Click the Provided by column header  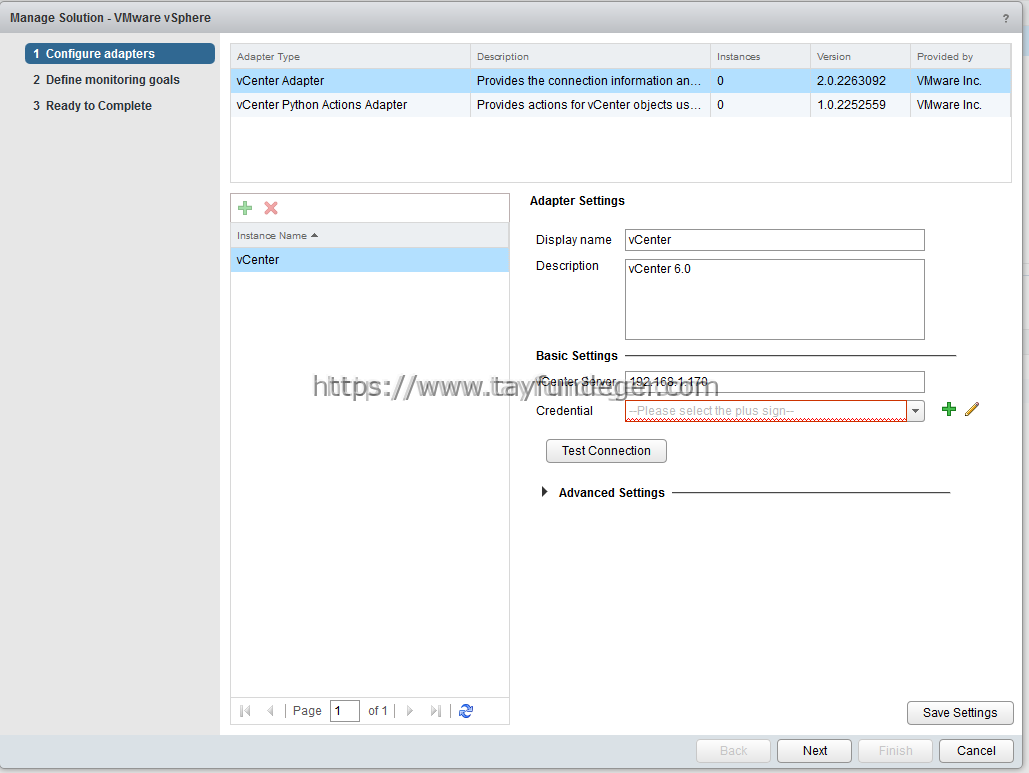pyautogui.click(x=960, y=56)
